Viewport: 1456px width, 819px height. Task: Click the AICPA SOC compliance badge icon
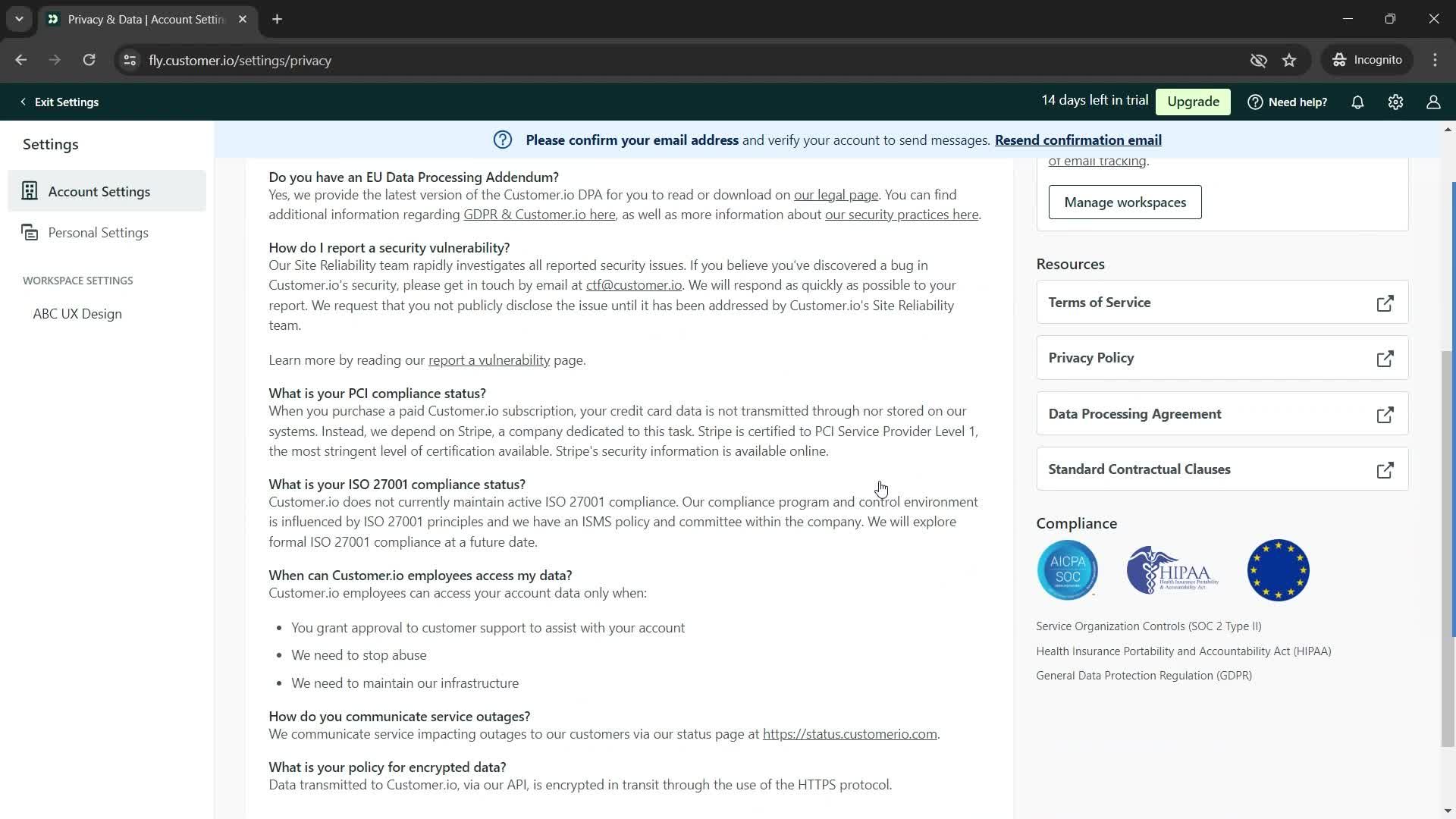1068,570
